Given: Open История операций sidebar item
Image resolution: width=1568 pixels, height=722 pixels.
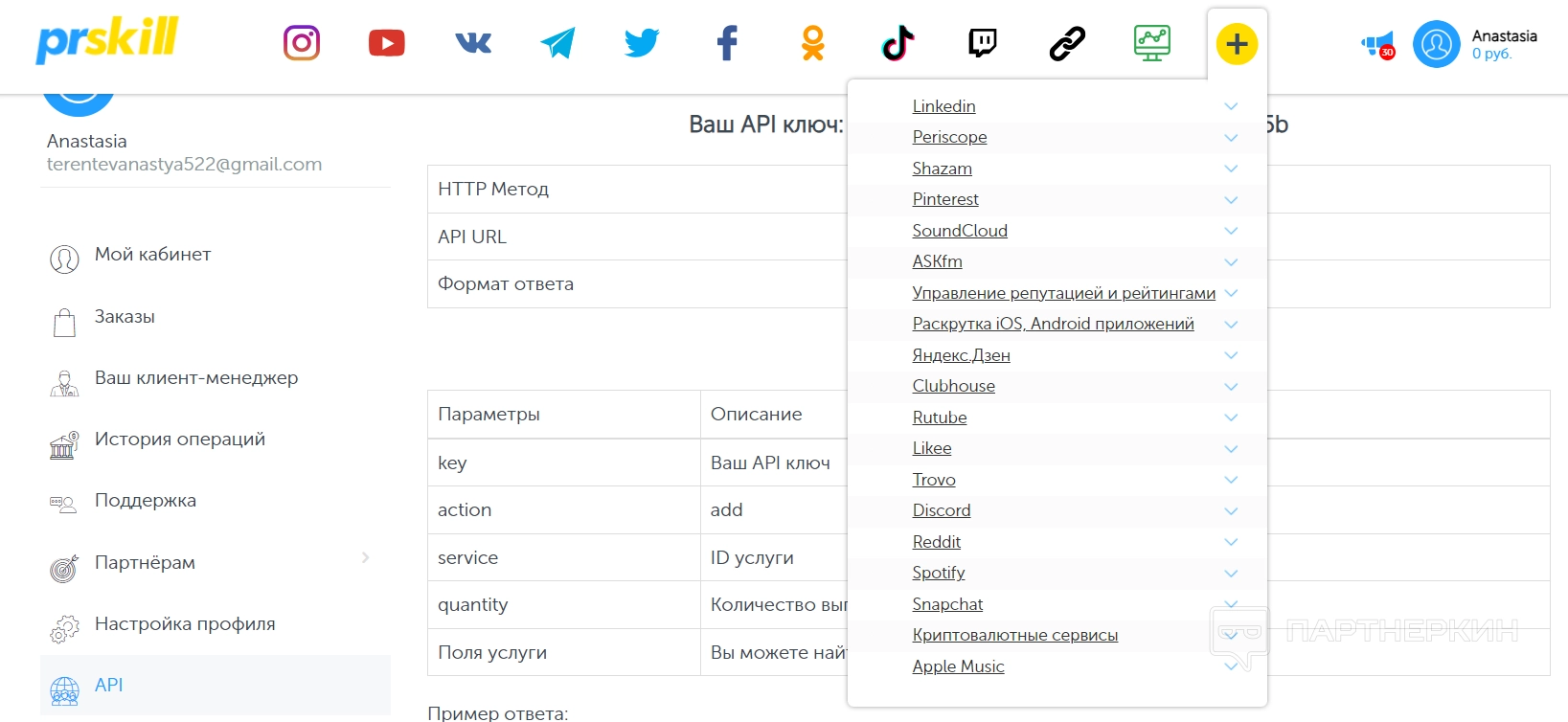Looking at the screenshot, I should point(179,440).
